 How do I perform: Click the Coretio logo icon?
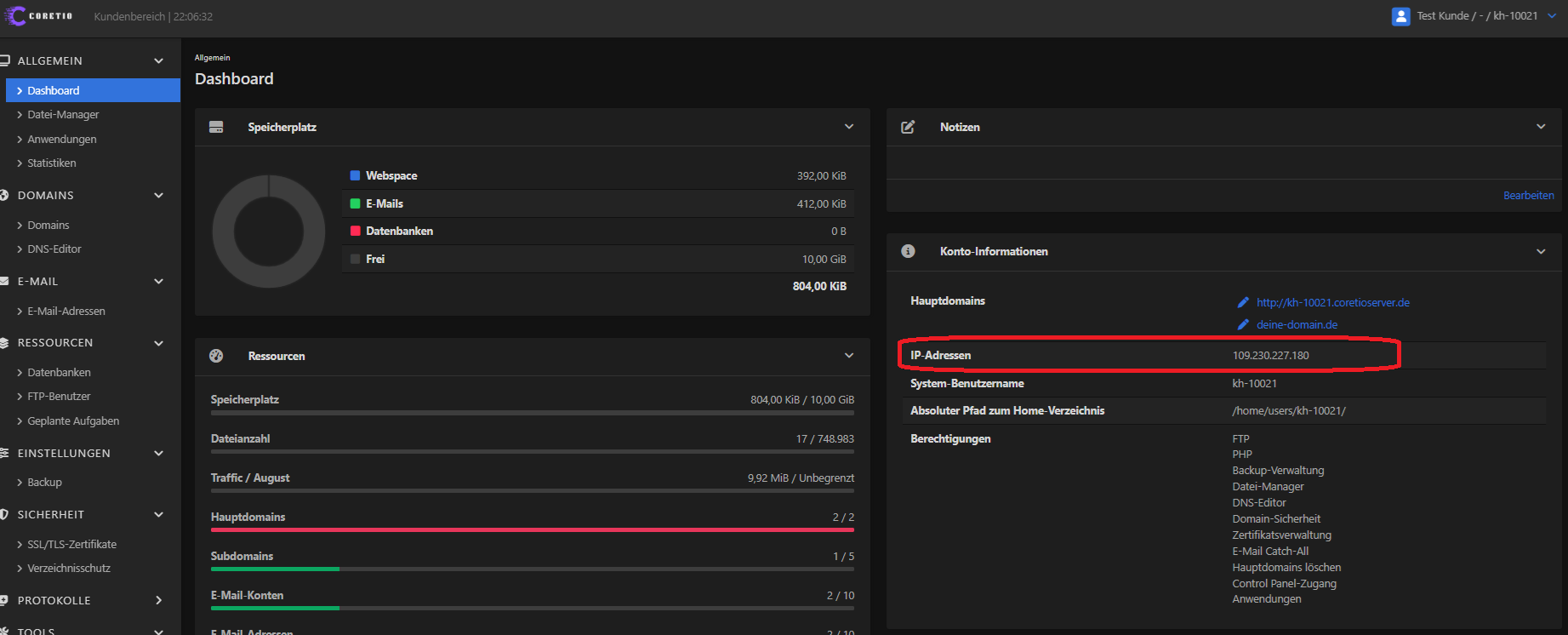click(x=14, y=16)
